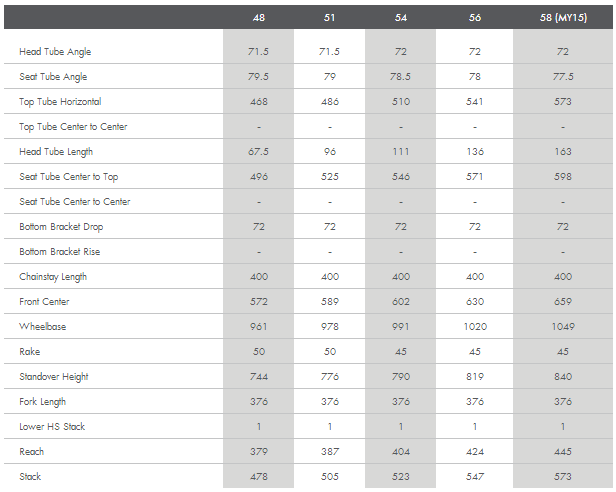Select the 56 size column header
Viewport: 616px width, 492px height.
pyautogui.click(x=475, y=18)
